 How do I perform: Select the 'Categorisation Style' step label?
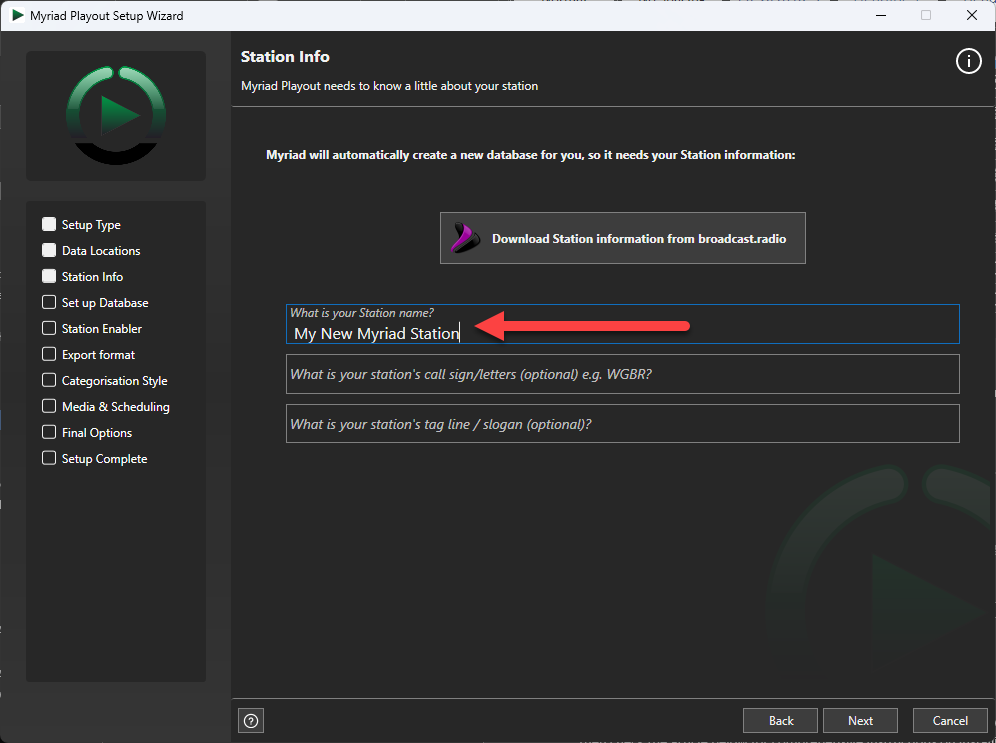coord(114,381)
